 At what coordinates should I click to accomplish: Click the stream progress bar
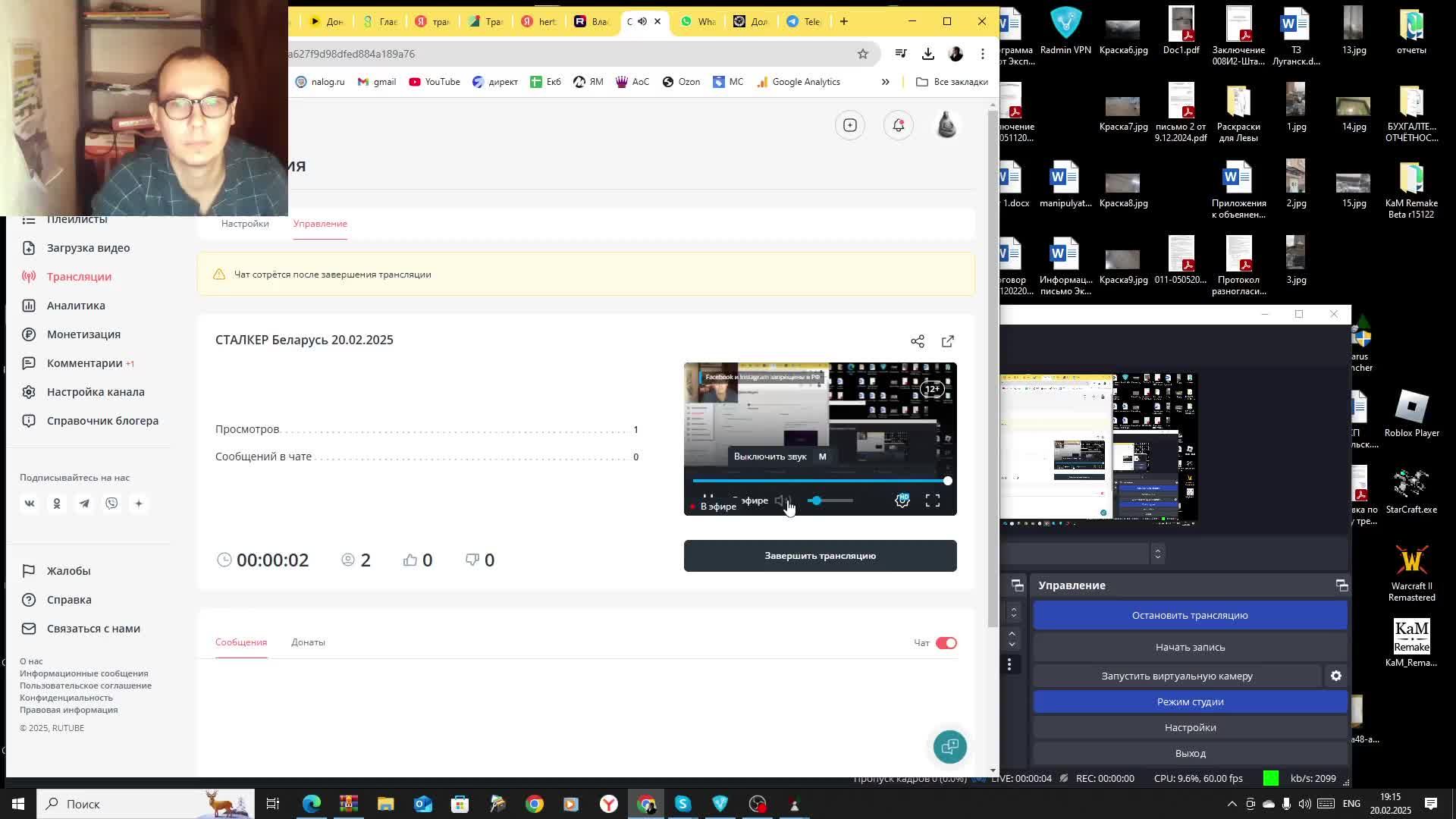821,481
